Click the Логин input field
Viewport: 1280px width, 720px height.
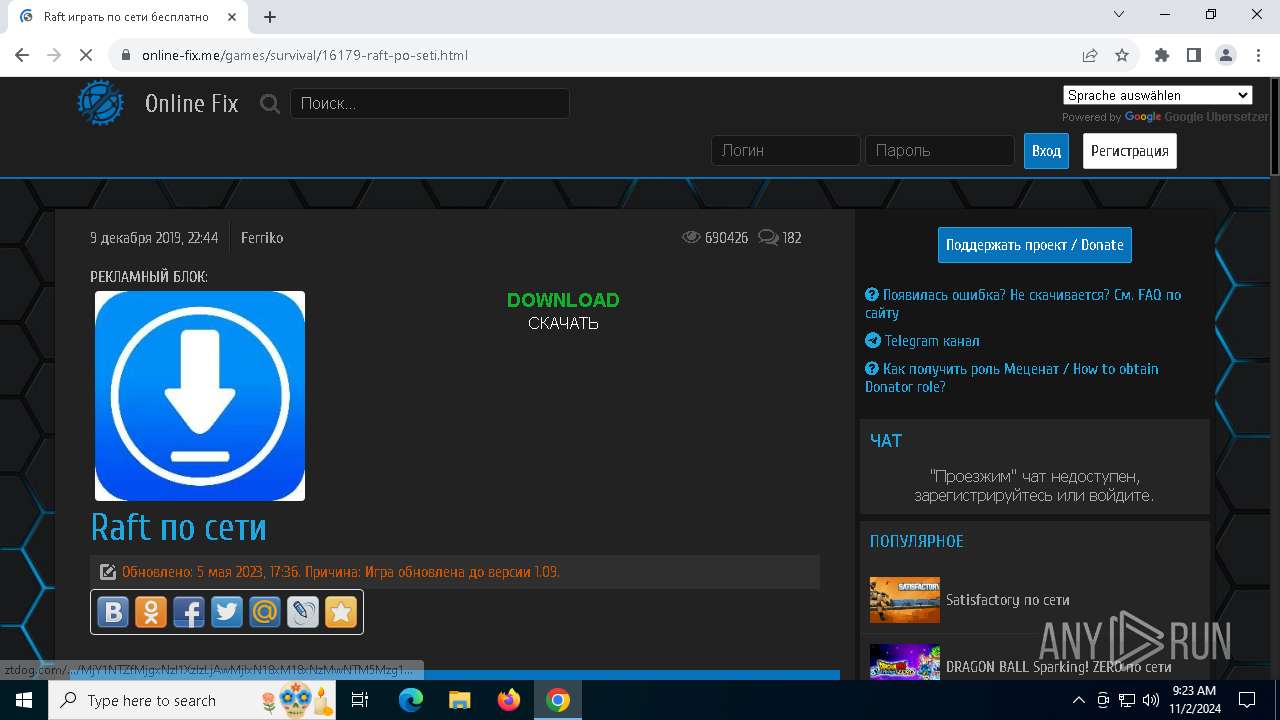pyautogui.click(x=786, y=150)
